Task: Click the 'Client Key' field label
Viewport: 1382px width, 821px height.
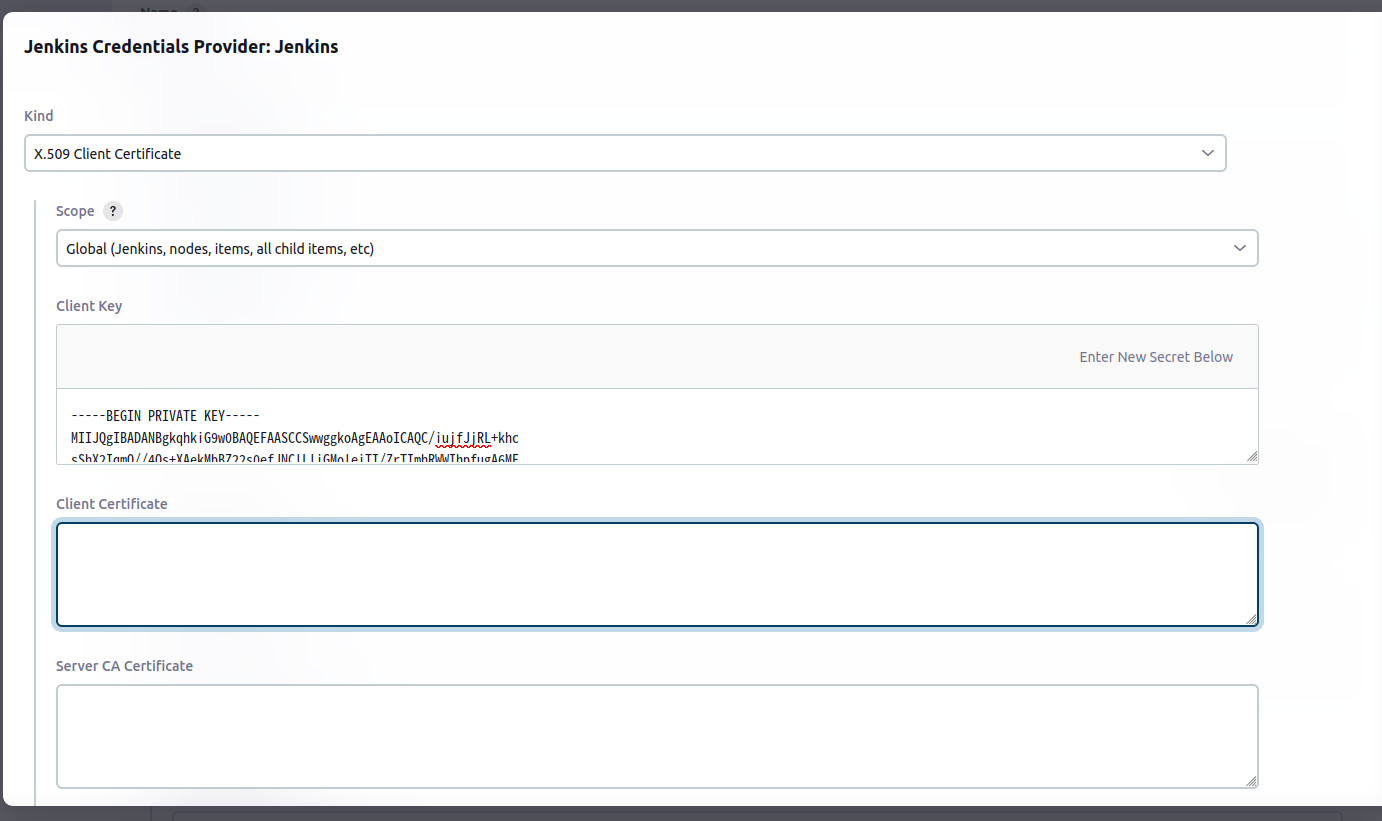Action: pos(89,306)
